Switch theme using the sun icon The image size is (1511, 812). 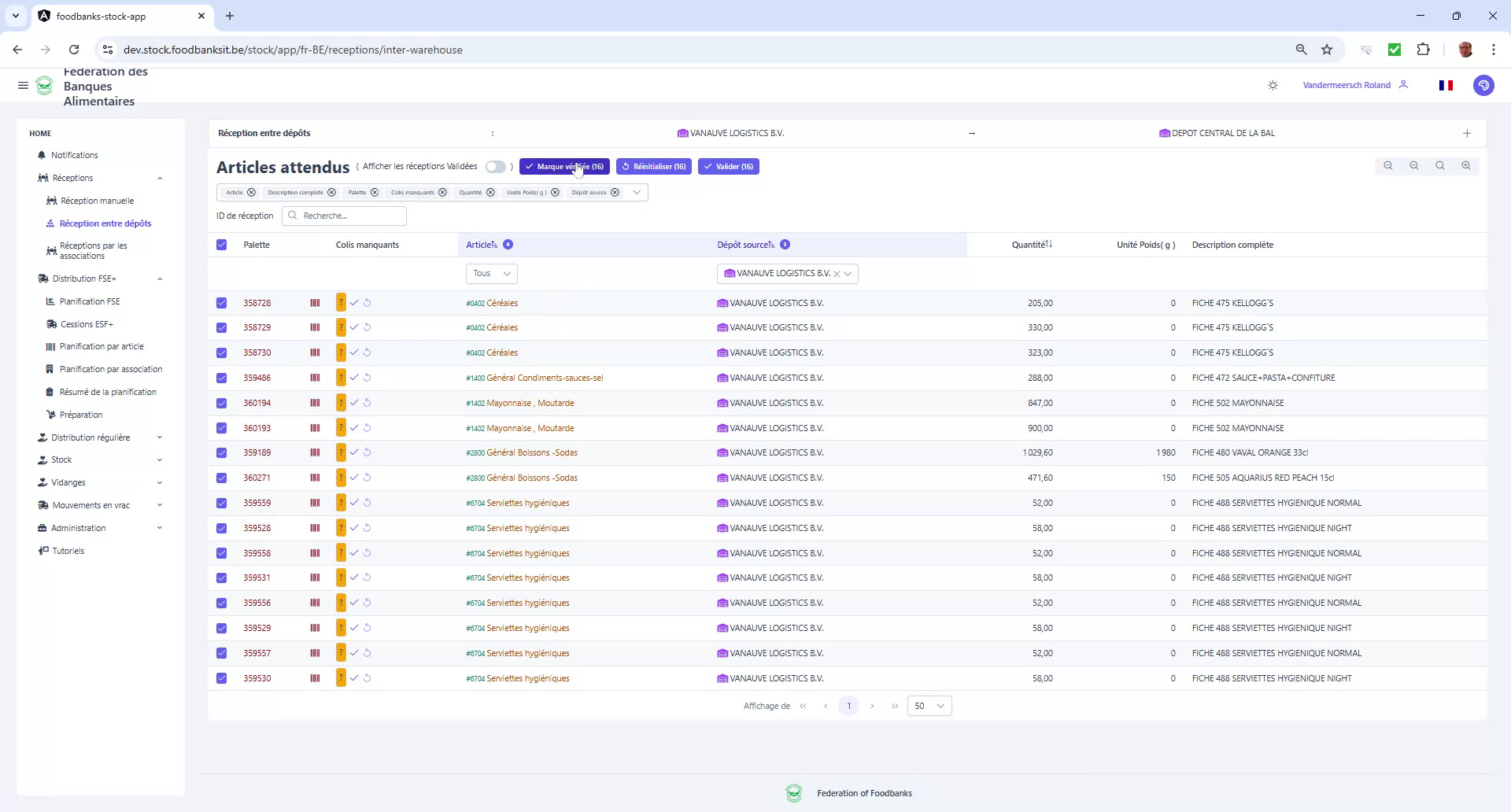[1273, 85]
